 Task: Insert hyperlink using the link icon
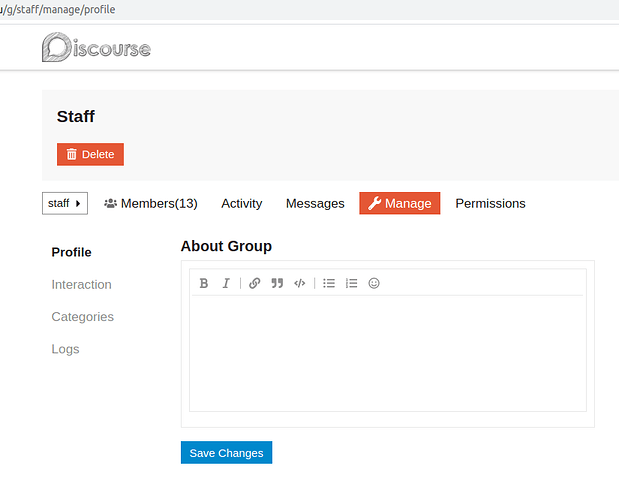255,283
